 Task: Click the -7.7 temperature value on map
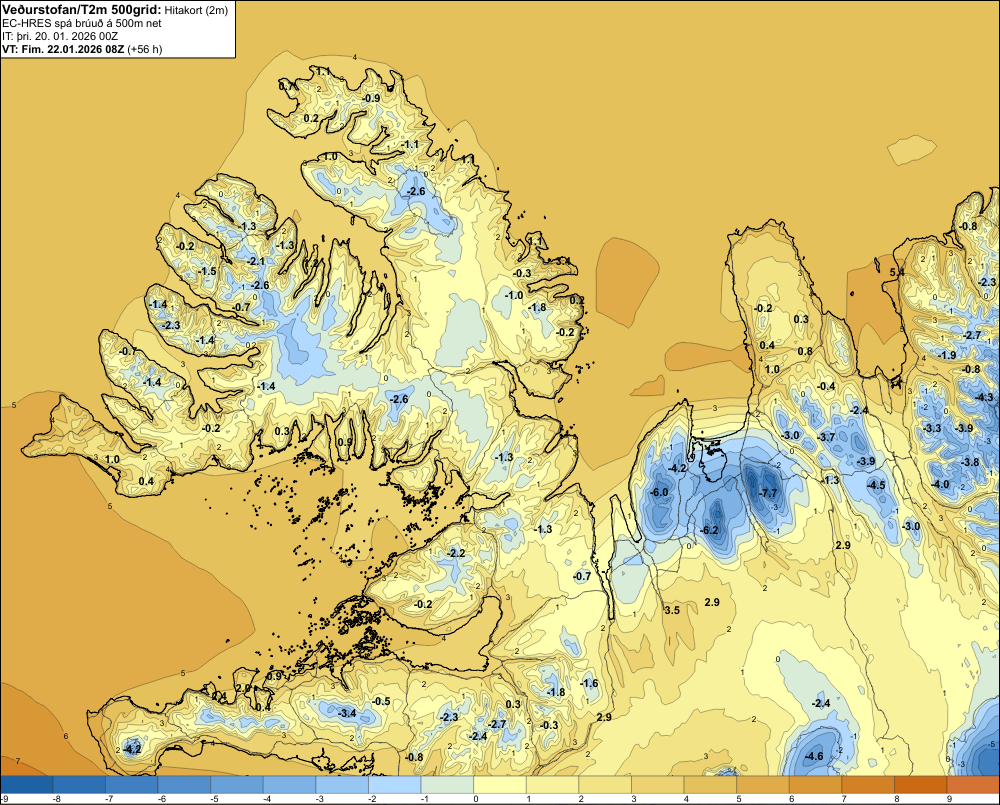coord(769,493)
